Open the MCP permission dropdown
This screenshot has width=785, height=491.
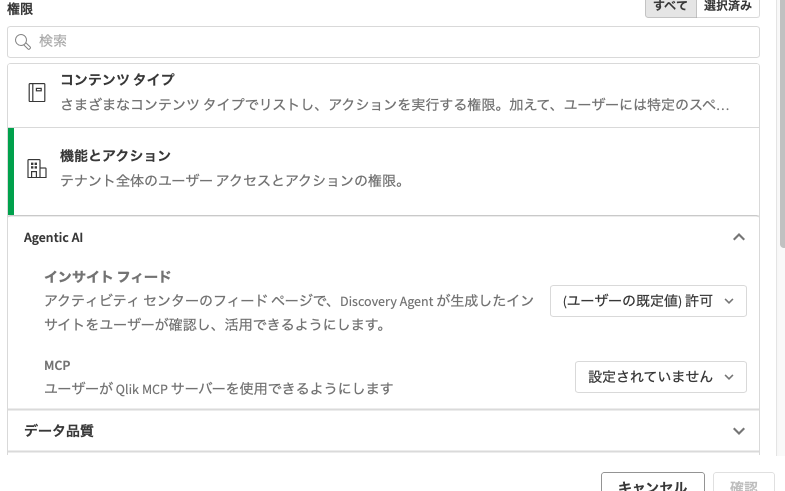[x=660, y=377]
